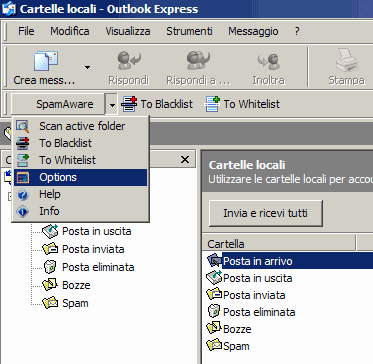Click To Whitelist in the SpamAware toolbar

242,104
